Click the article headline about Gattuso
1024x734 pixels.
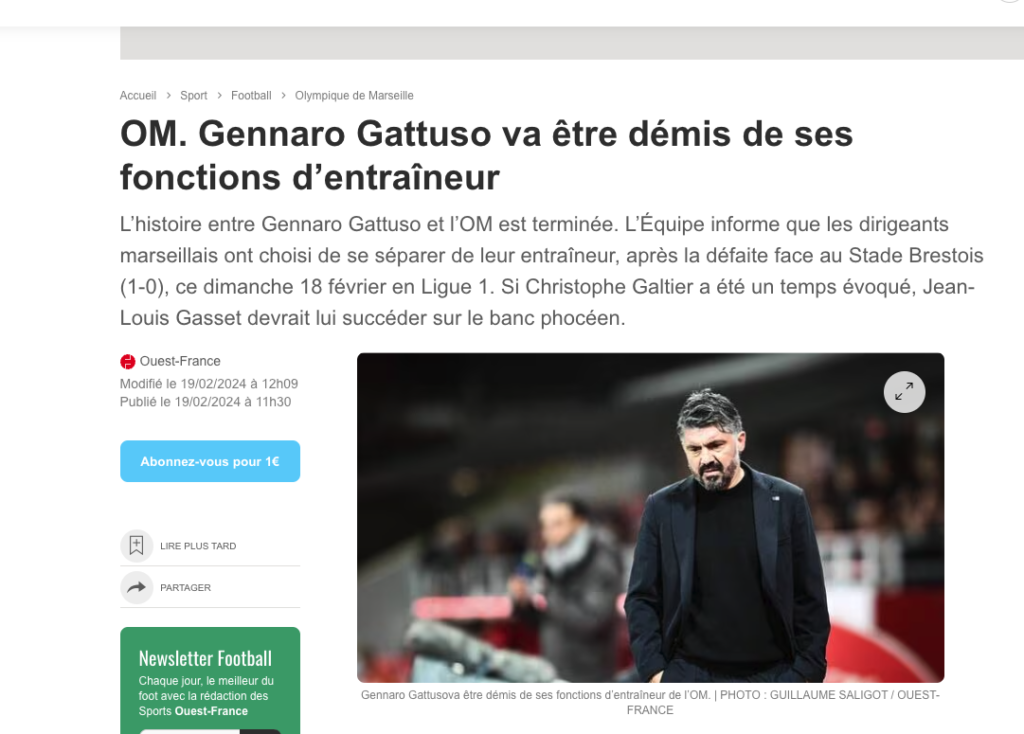[x=487, y=155]
